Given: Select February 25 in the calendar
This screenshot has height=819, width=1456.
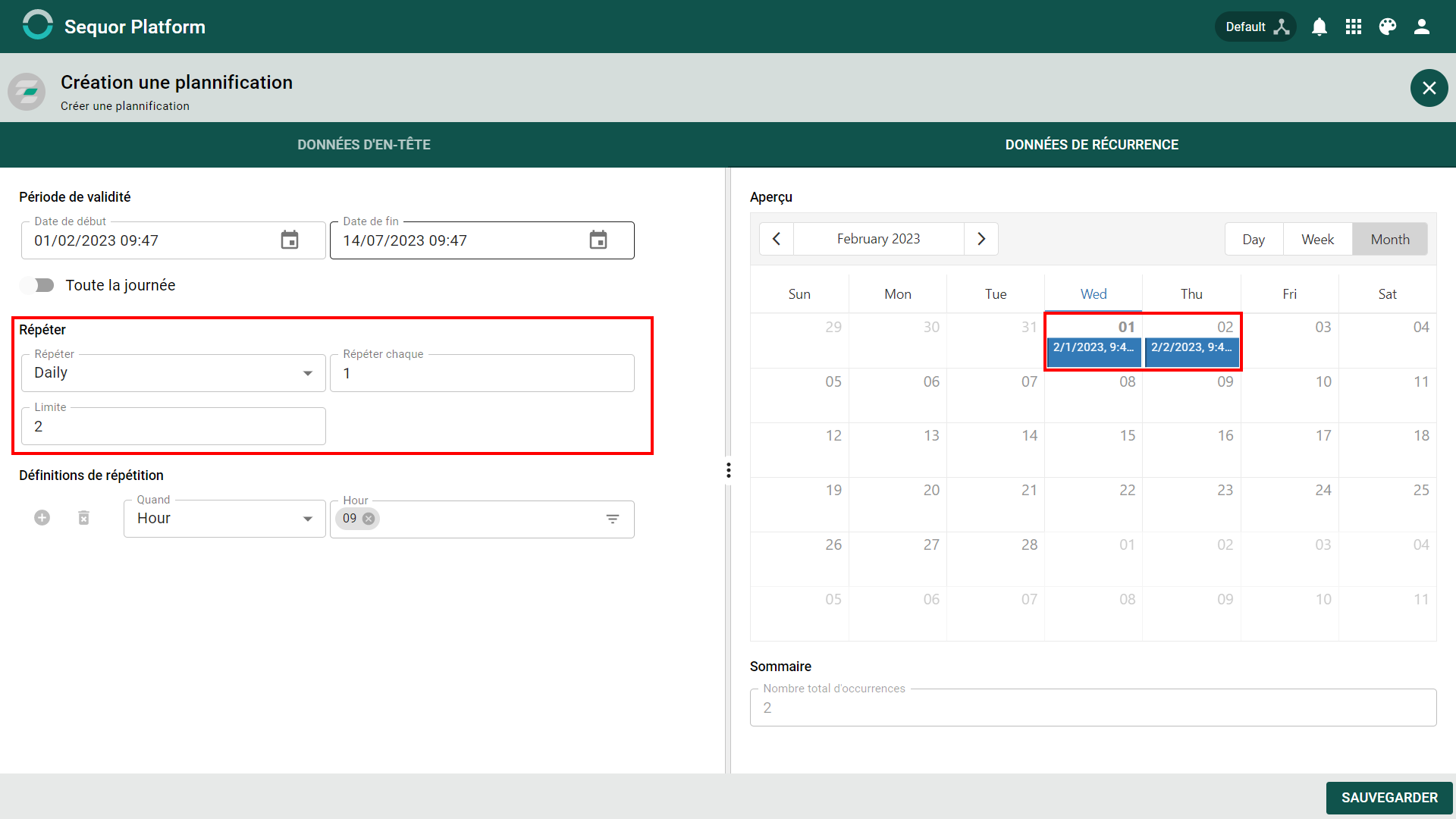Looking at the screenshot, I should pyautogui.click(x=1388, y=504).
